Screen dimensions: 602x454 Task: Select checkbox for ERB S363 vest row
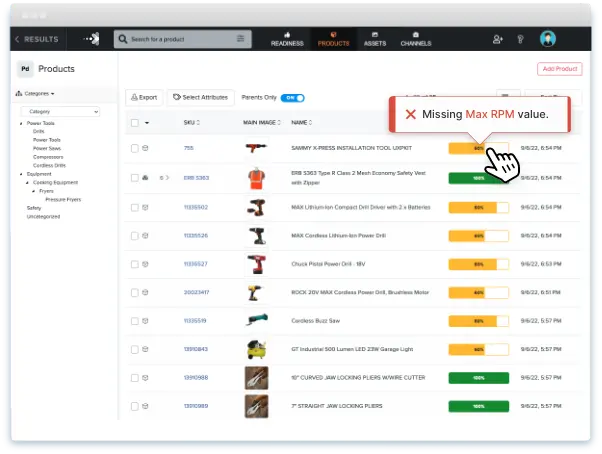click(135, 178)
